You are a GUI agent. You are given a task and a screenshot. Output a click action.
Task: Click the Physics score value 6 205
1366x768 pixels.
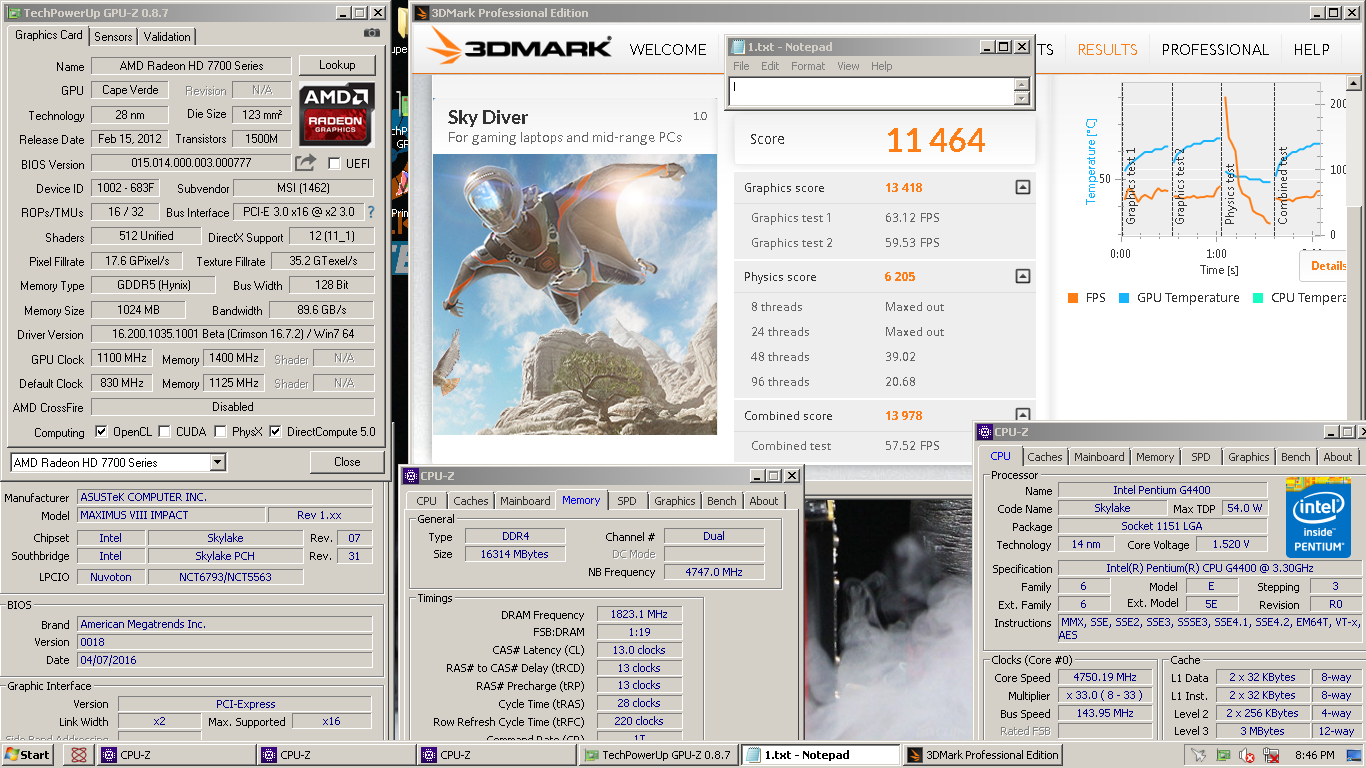(900, 276)
